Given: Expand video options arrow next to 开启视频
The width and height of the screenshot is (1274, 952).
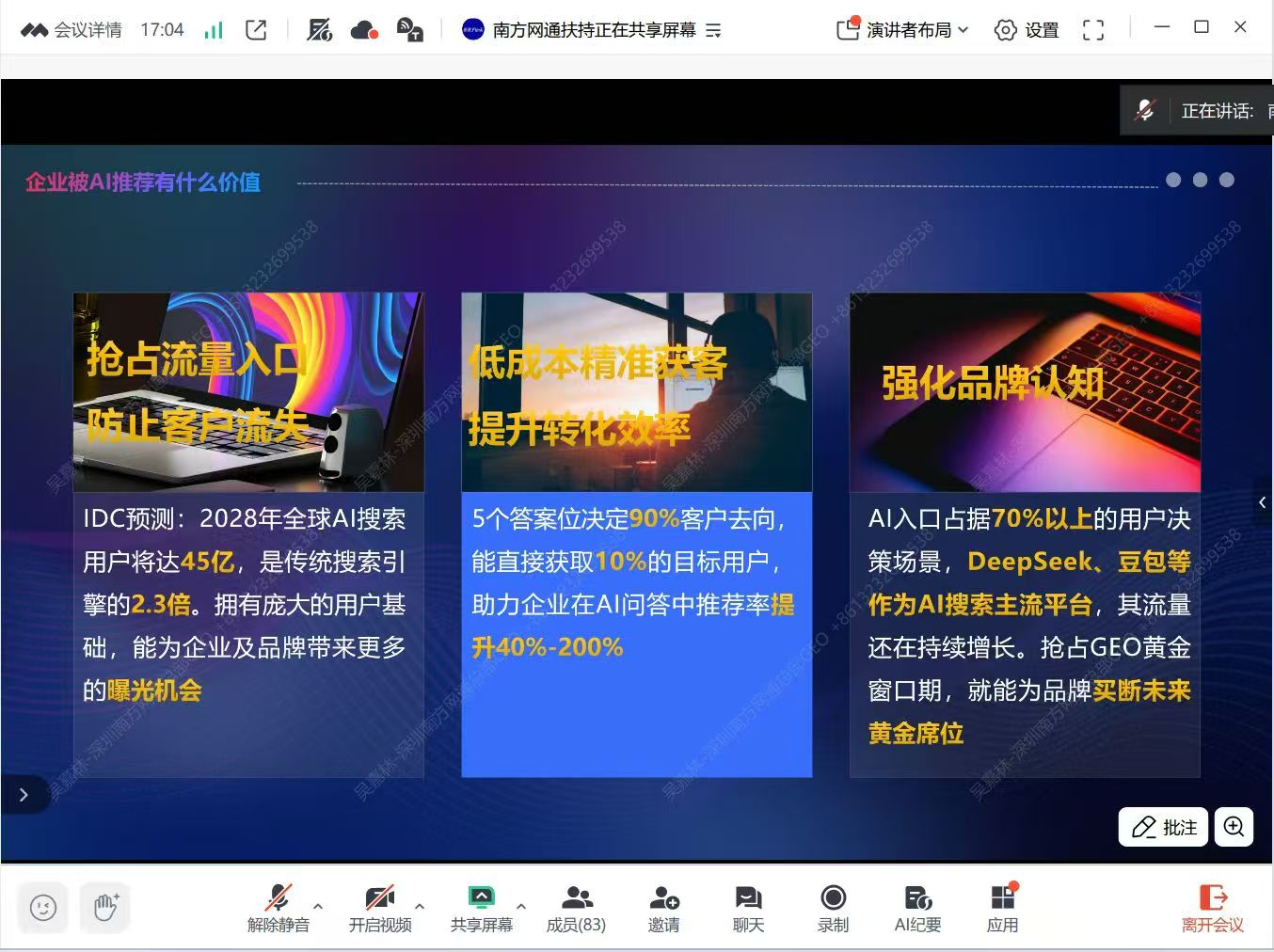Looking at the screenshot, I should (x=420, y=906).
